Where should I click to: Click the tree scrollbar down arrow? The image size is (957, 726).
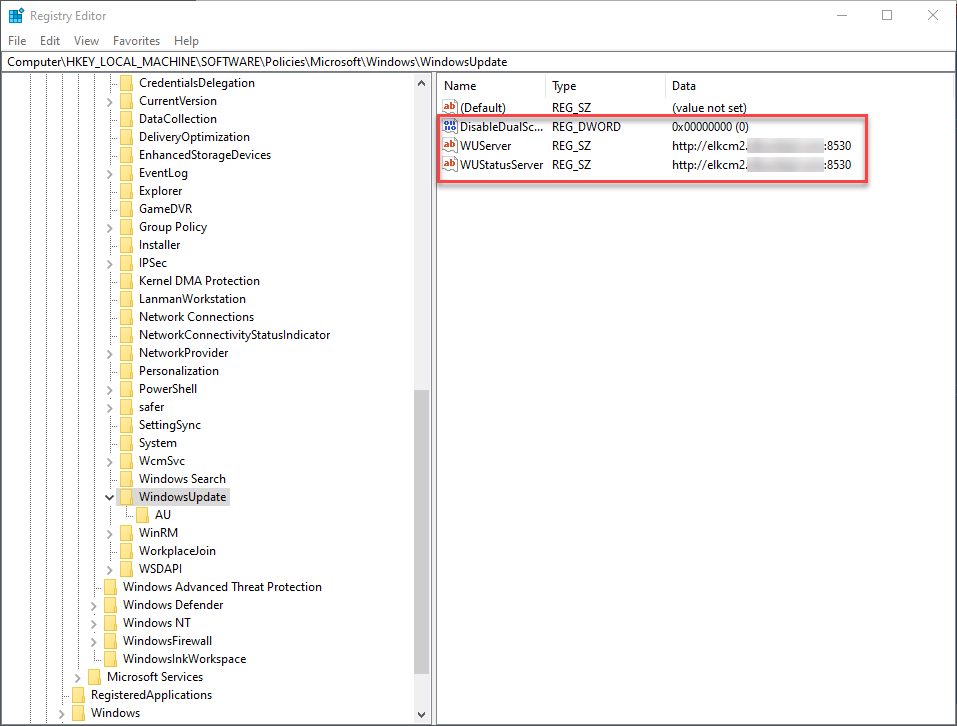tap(421, 714)
